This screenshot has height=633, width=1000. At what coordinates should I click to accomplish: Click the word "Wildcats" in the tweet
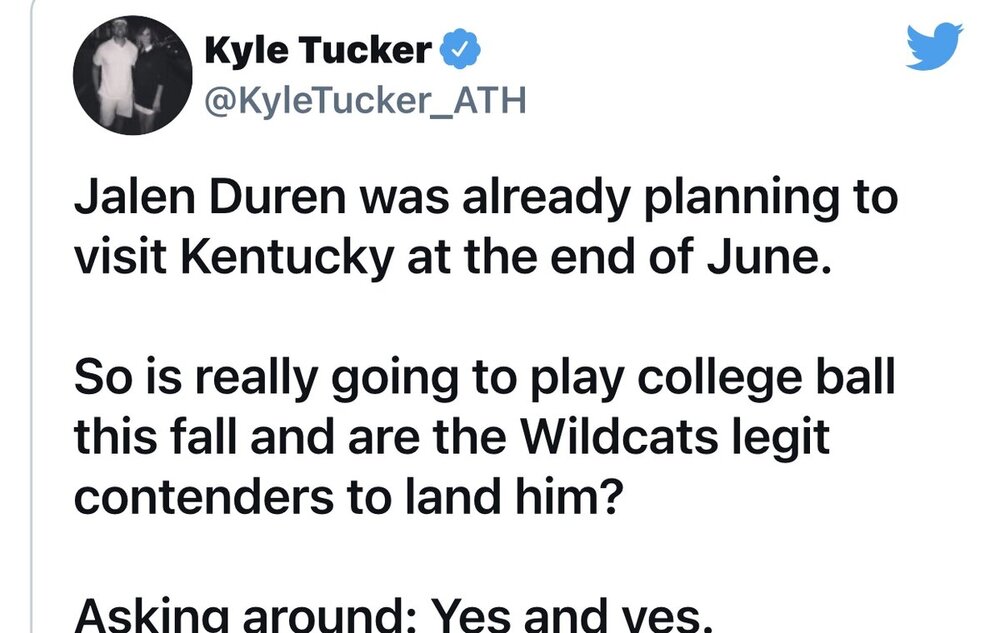620,437
